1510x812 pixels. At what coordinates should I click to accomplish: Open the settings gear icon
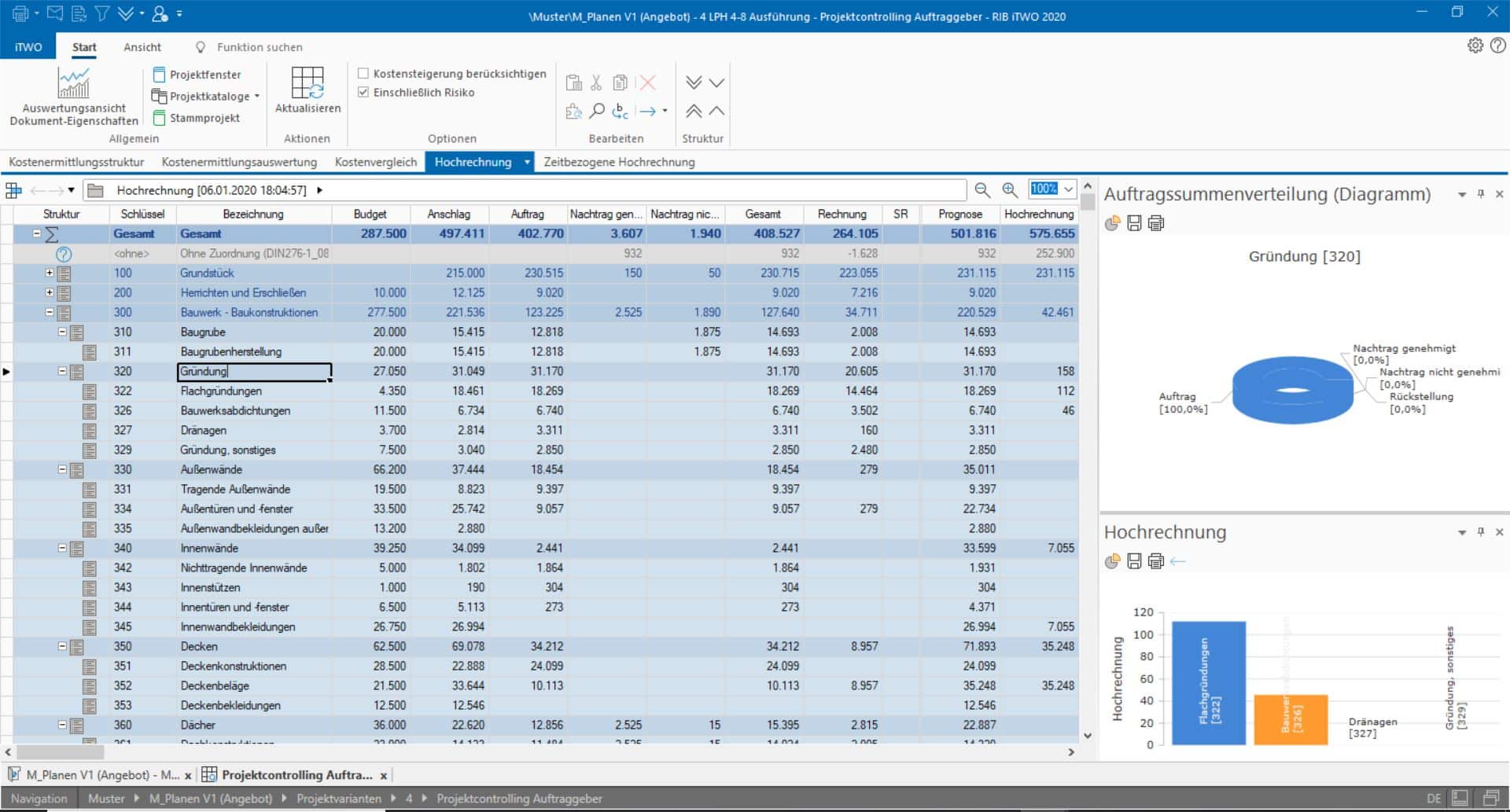click(1475, 46)
